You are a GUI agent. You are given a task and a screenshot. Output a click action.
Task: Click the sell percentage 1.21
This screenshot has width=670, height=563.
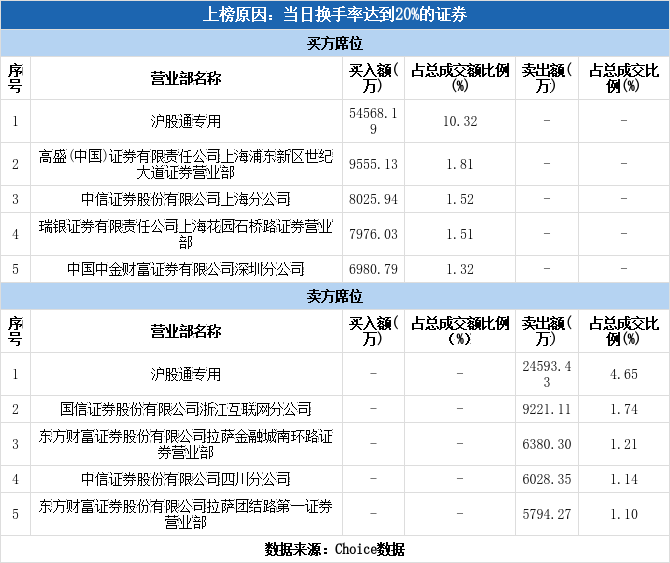click(x=624, y=444)
